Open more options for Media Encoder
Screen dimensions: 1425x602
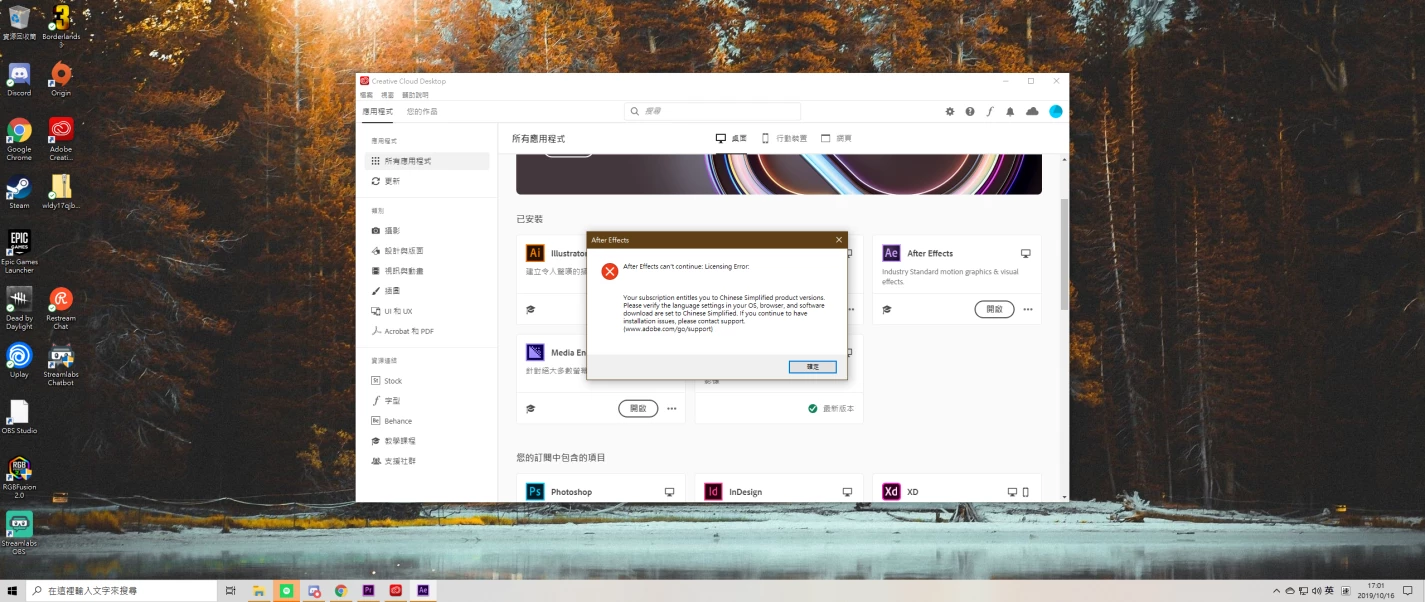tap(672, 409)
